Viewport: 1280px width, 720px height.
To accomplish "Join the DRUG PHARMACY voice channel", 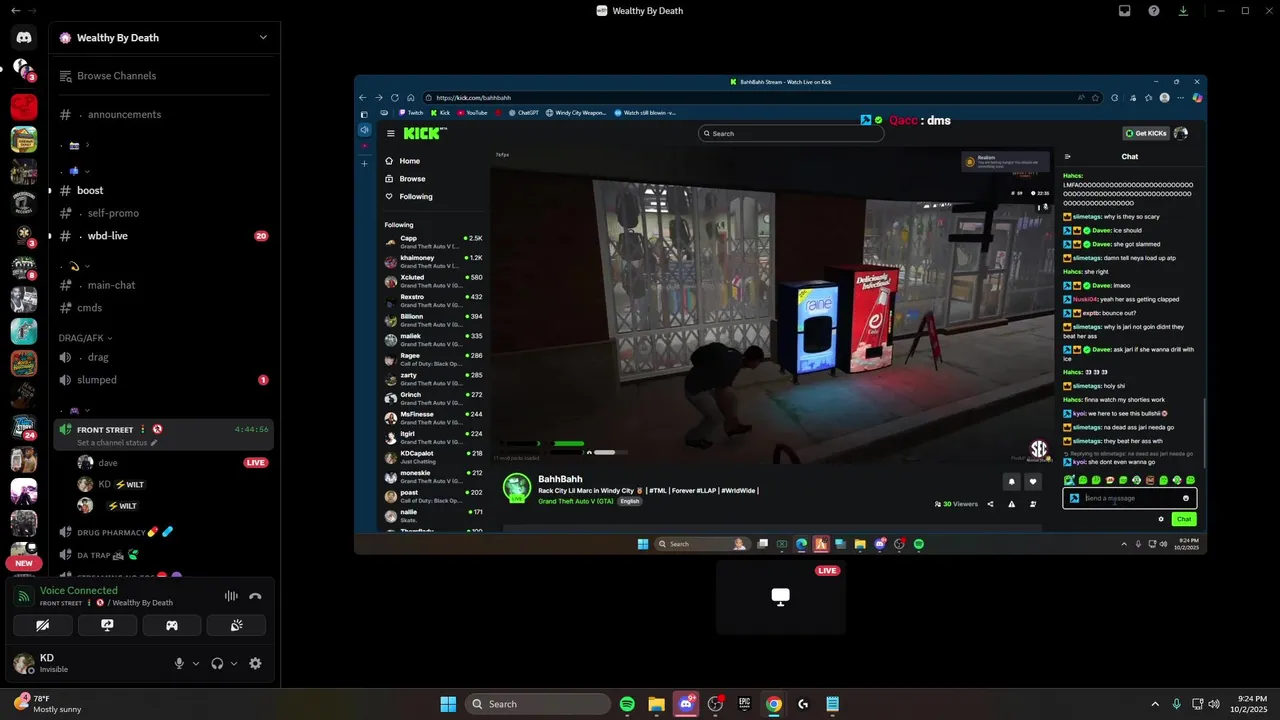I will (x=163, y=532).
